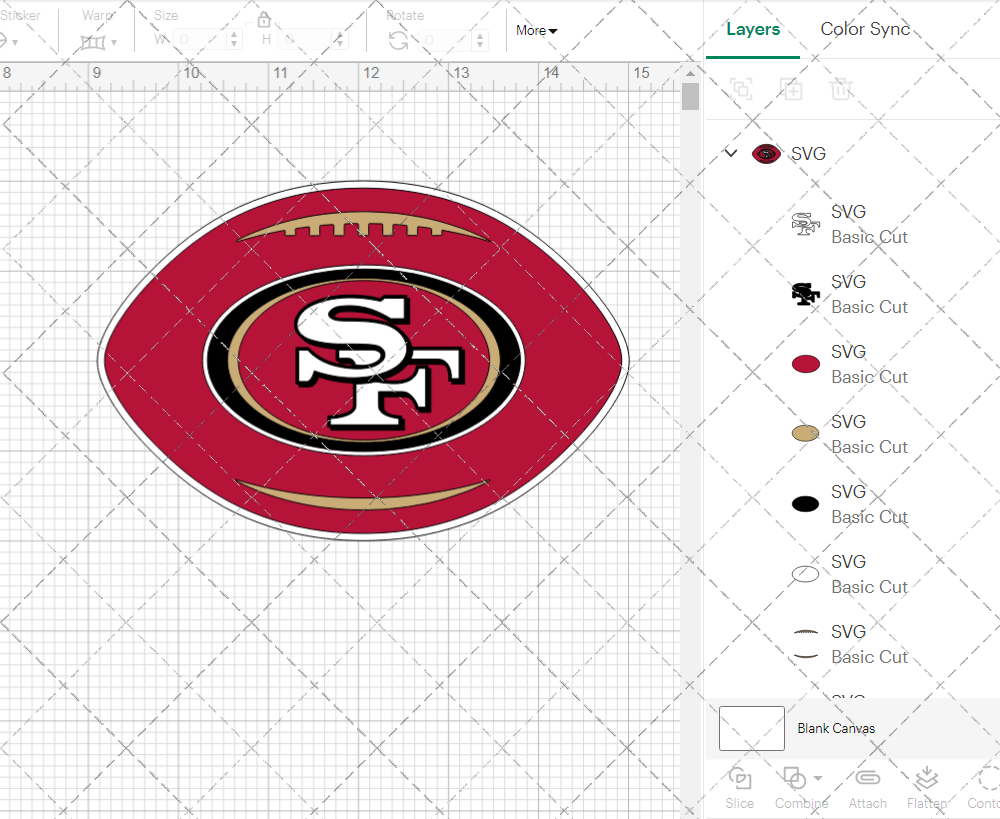Screen dimensions: 1000x819
Task: Select the white oval outline layer
Action: pos(805,574)
